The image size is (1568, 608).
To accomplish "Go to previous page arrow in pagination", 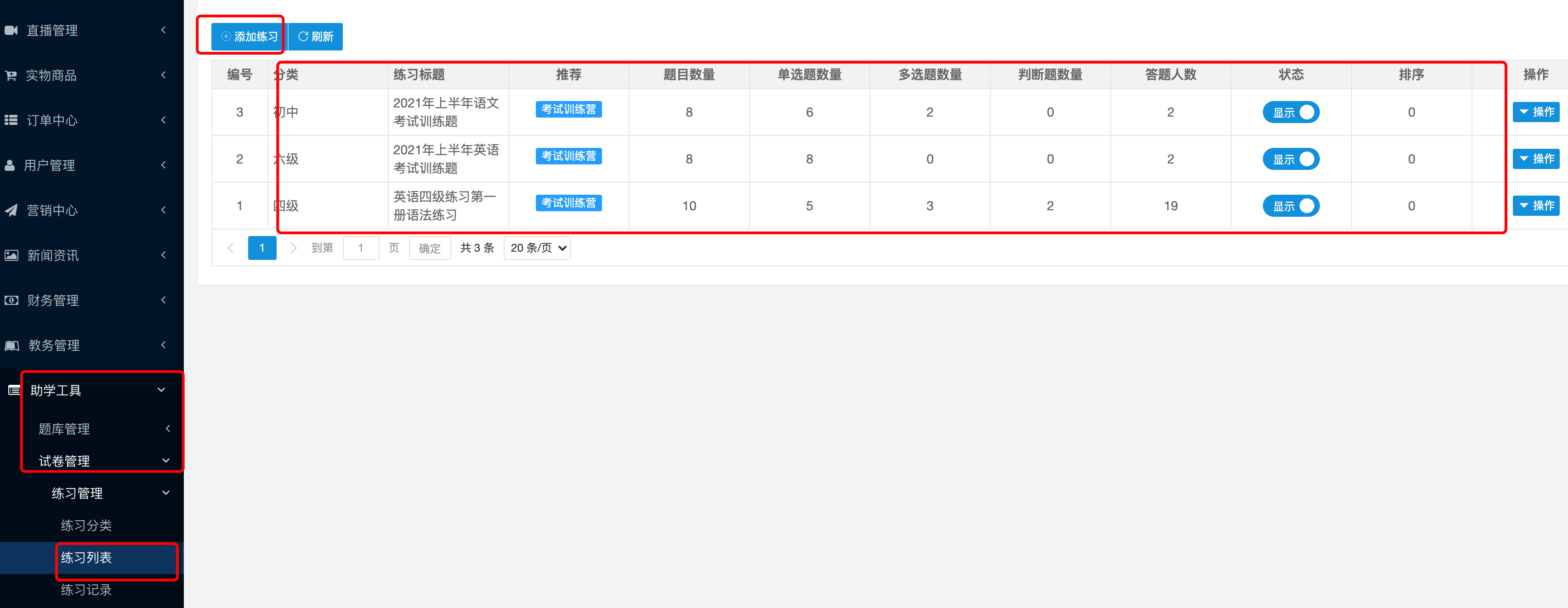I will pyautogui.click(x=231, y=248).
